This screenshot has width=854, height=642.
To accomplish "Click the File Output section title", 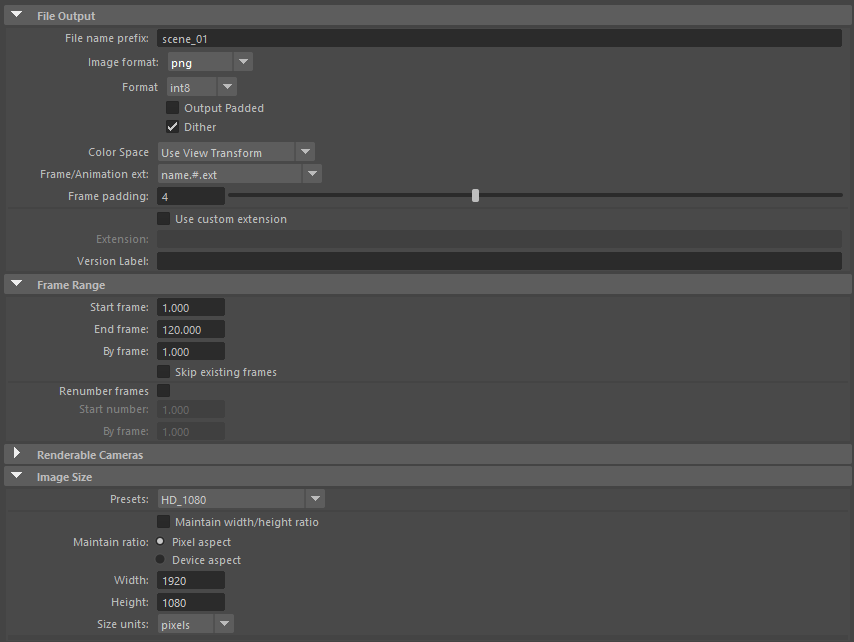I will [66, 16].
